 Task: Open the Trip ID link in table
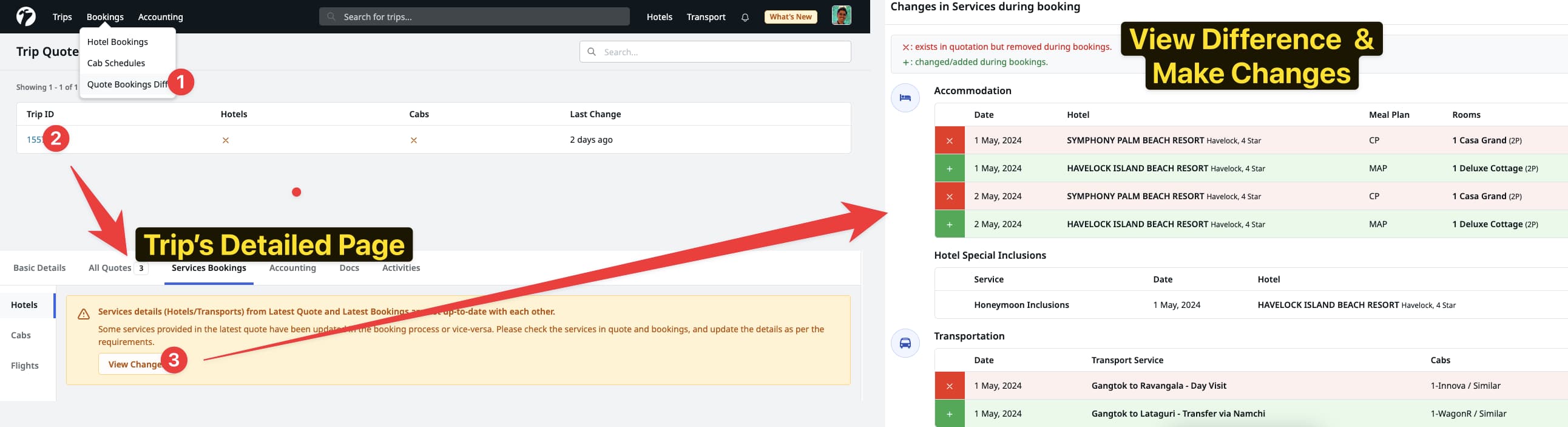coord(34,140)
